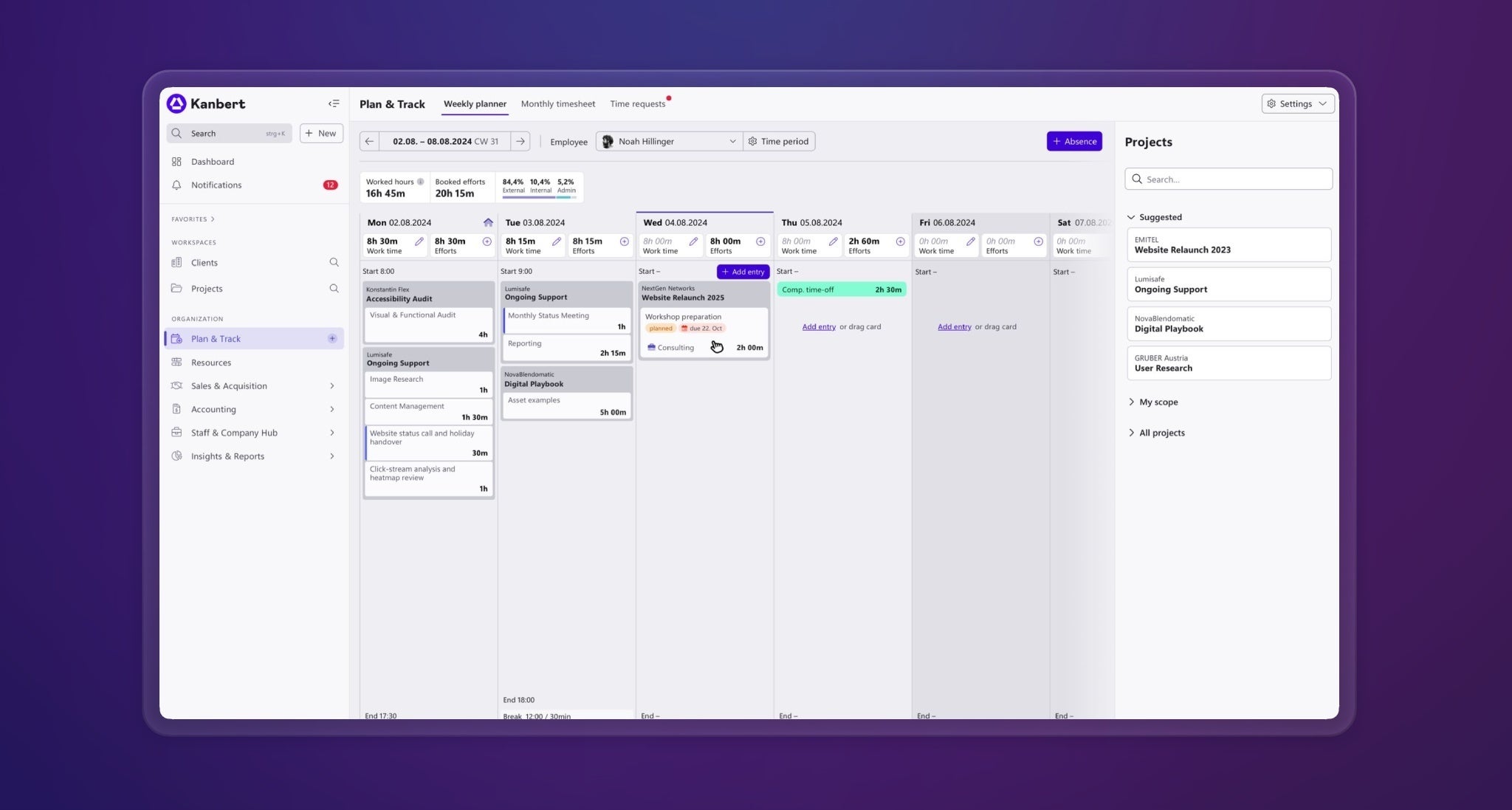Edit Monday work time with the pencil icon
Screen dimensions: 1512x810
(x=419, y=241)
